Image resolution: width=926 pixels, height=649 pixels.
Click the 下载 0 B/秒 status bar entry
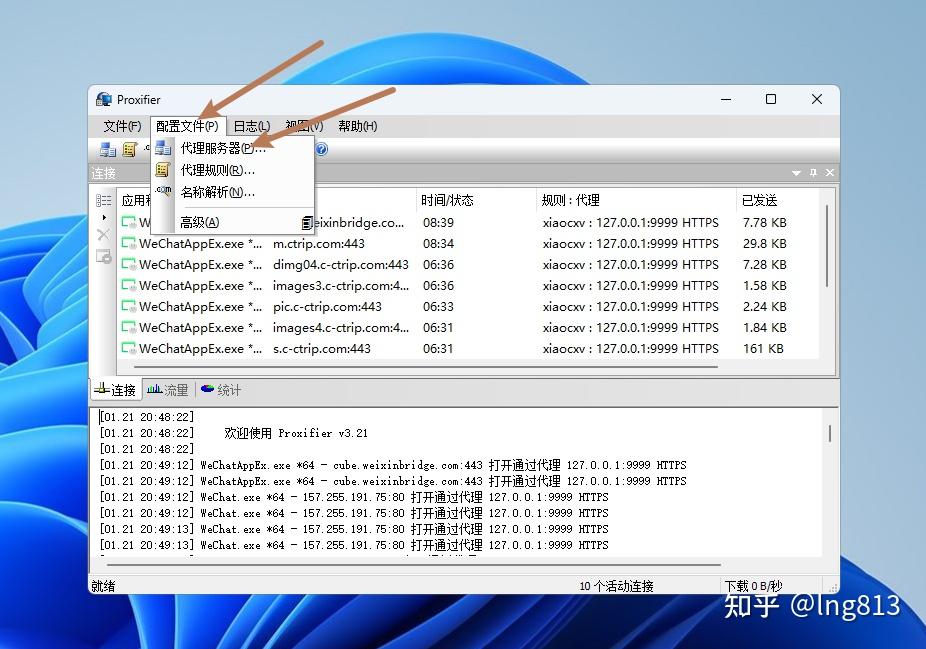(754, 586)
